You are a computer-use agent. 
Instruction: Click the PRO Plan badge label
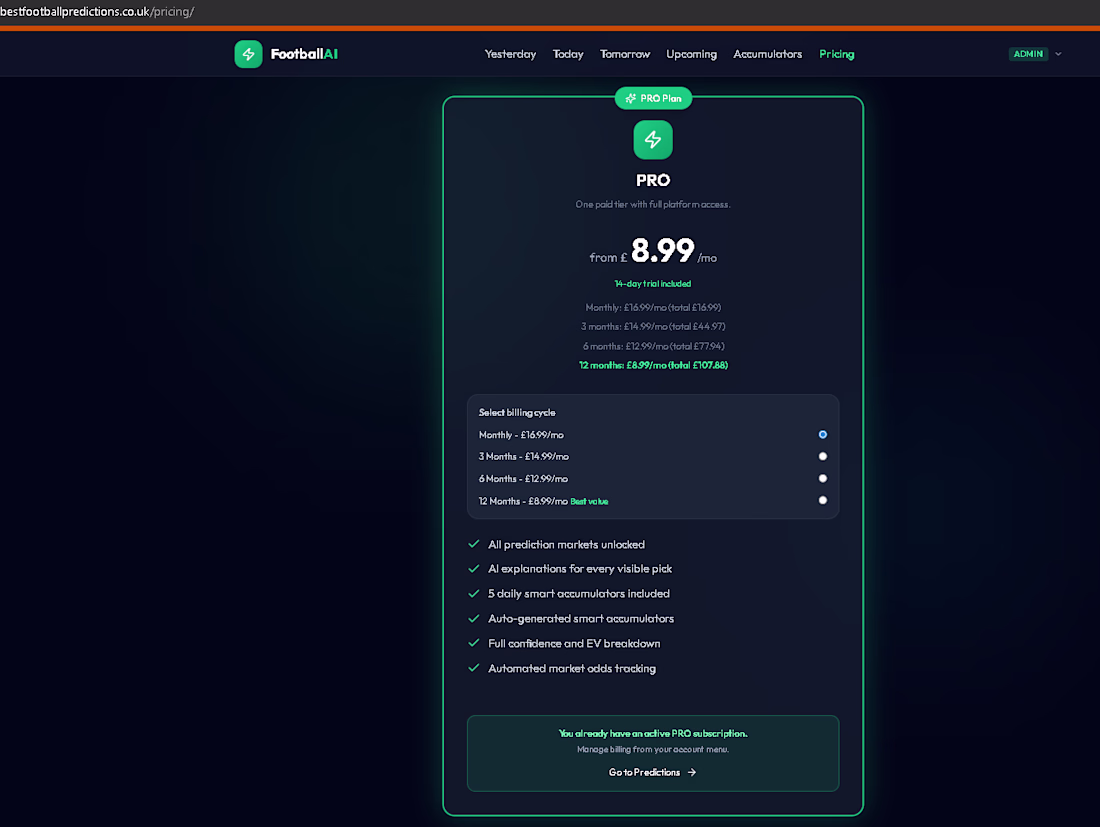point(661,98)
